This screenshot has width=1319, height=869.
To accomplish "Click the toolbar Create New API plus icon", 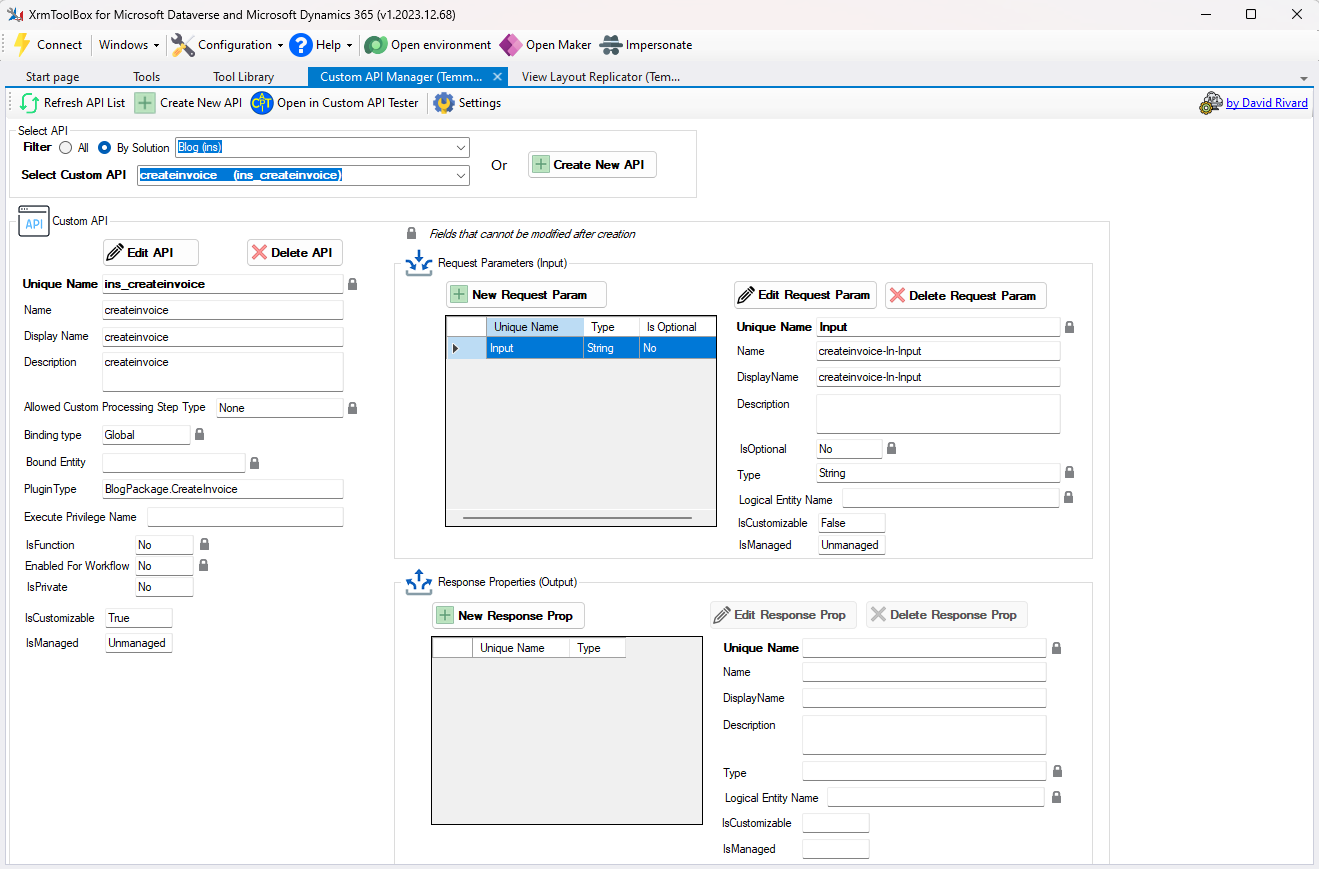I will [x=145, y=103].
